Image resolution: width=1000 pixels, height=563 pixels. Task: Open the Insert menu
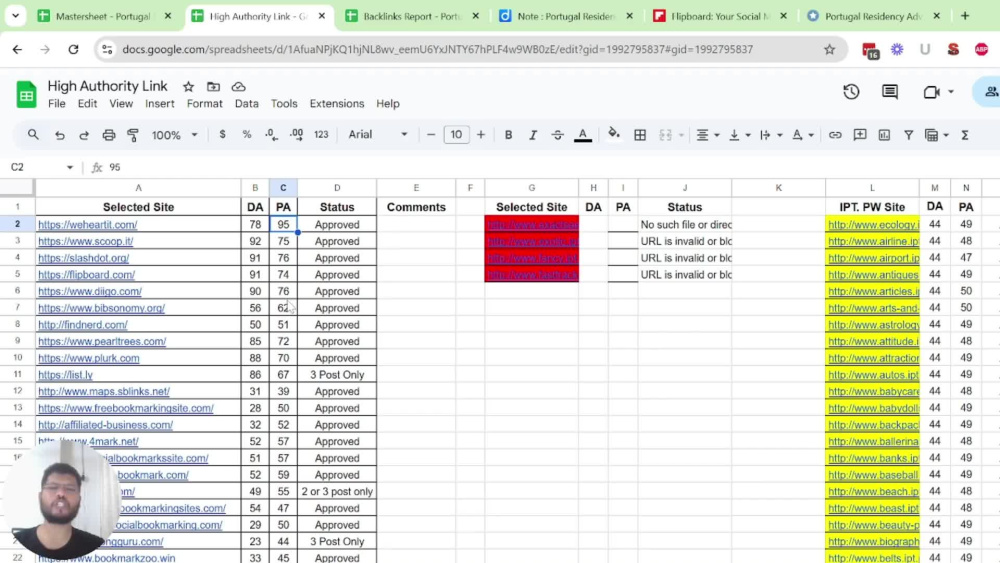tap(159, 103)
